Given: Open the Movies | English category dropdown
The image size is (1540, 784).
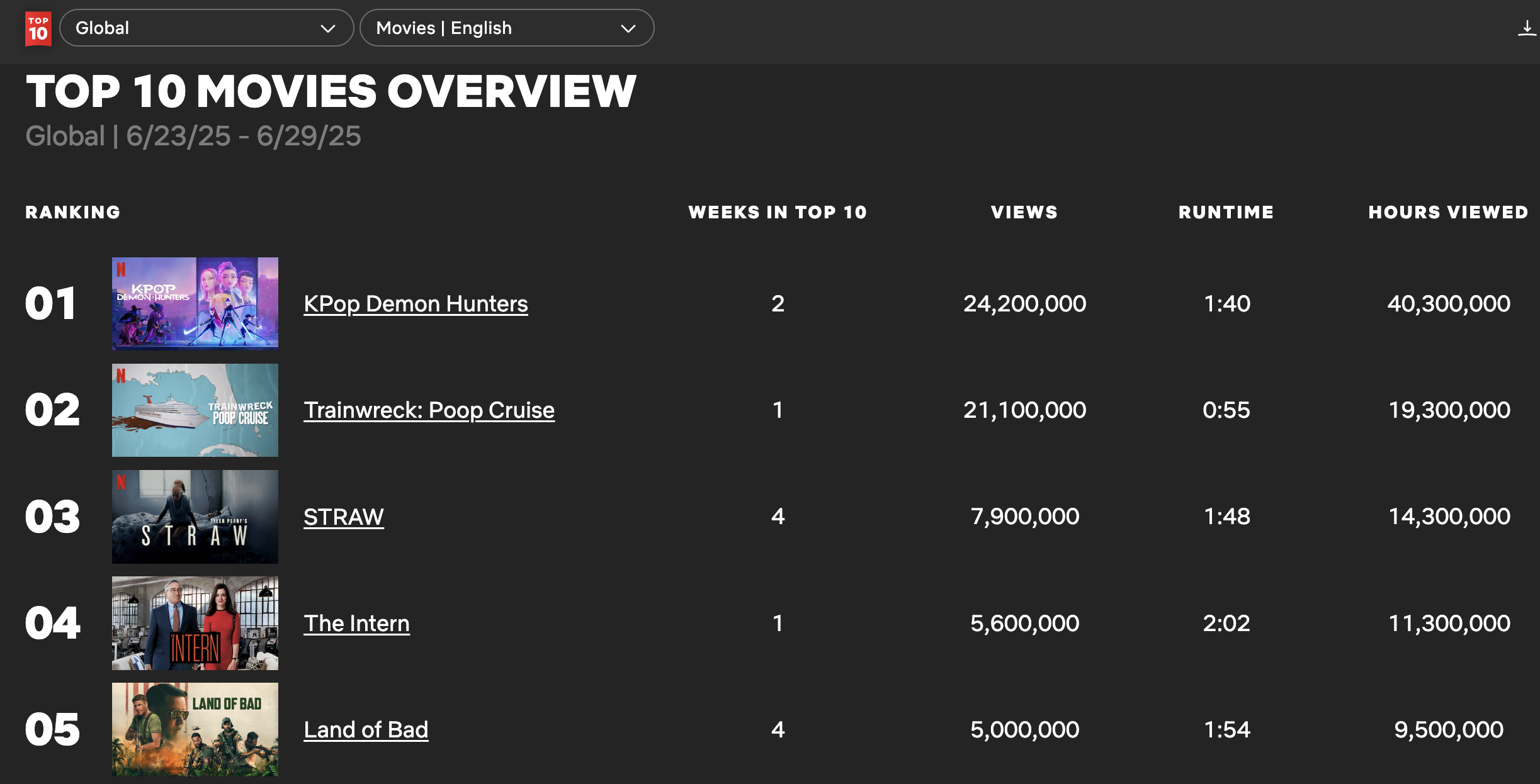Looking at the screenshot, I should pos(507,28).
